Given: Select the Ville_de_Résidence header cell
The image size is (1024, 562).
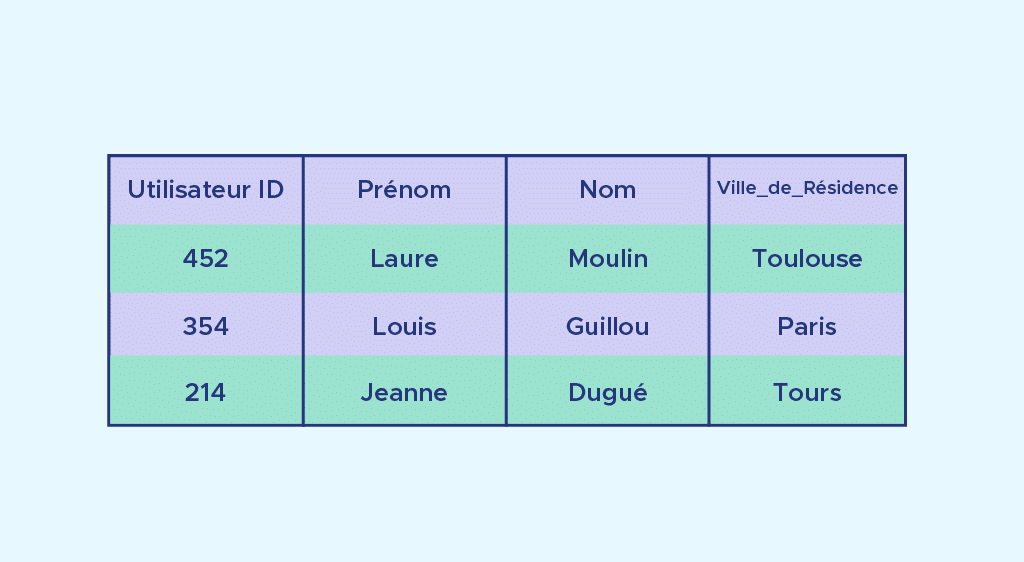Looking at the screenshot, I should (807, 188).
